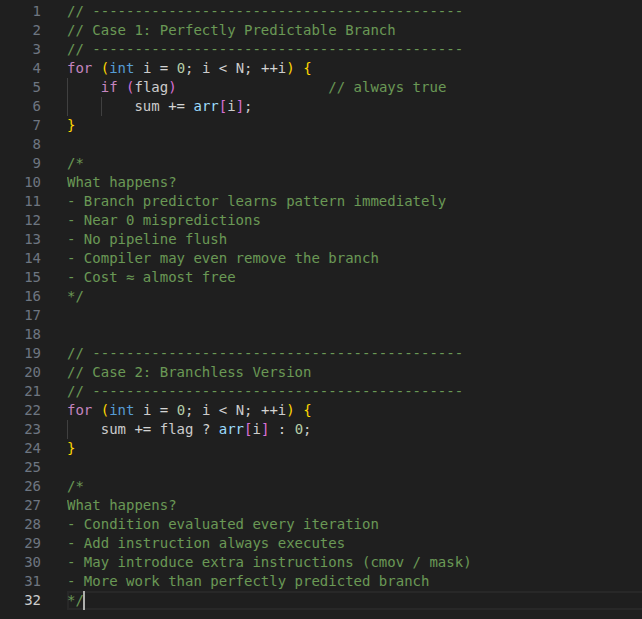Click the dashed comment on line 3
This screenshot has width=642, height=619.
click(x=265, y=49)
